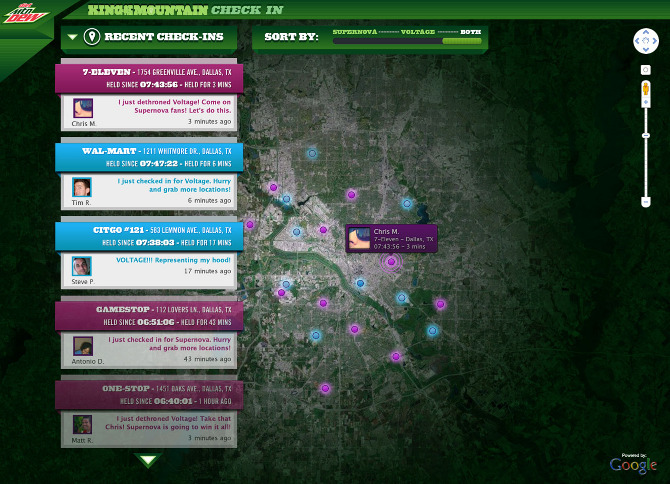
Task: Pan the map up with the arrow control
Action: [x=646, y=32]
